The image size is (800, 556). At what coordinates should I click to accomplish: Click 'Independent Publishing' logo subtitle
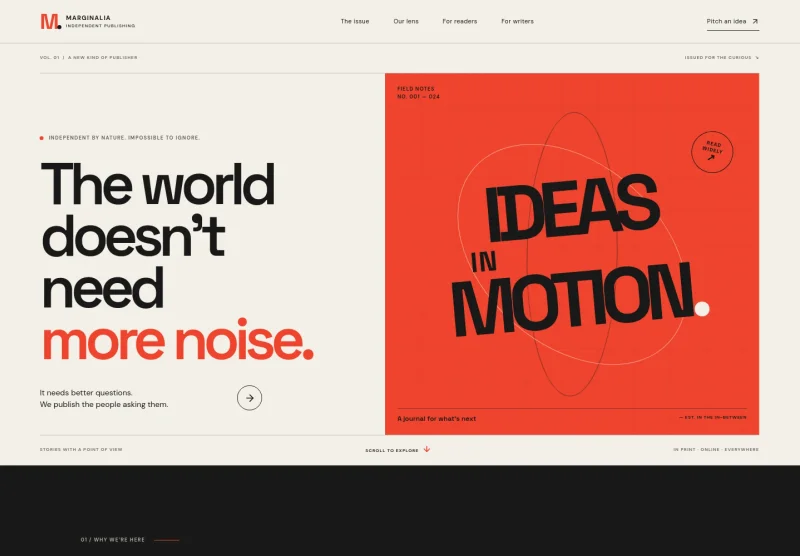100,26
